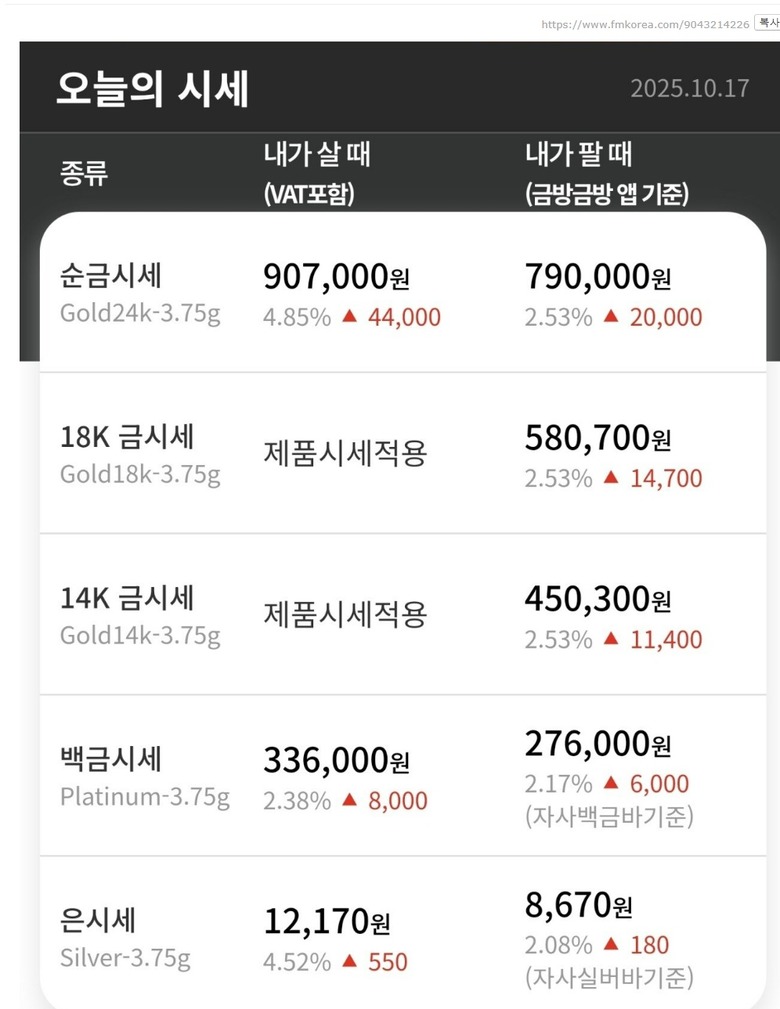Click the red up-triangle beside 550
Viewport: 780px width, 1009px height.
coord(349,961)
